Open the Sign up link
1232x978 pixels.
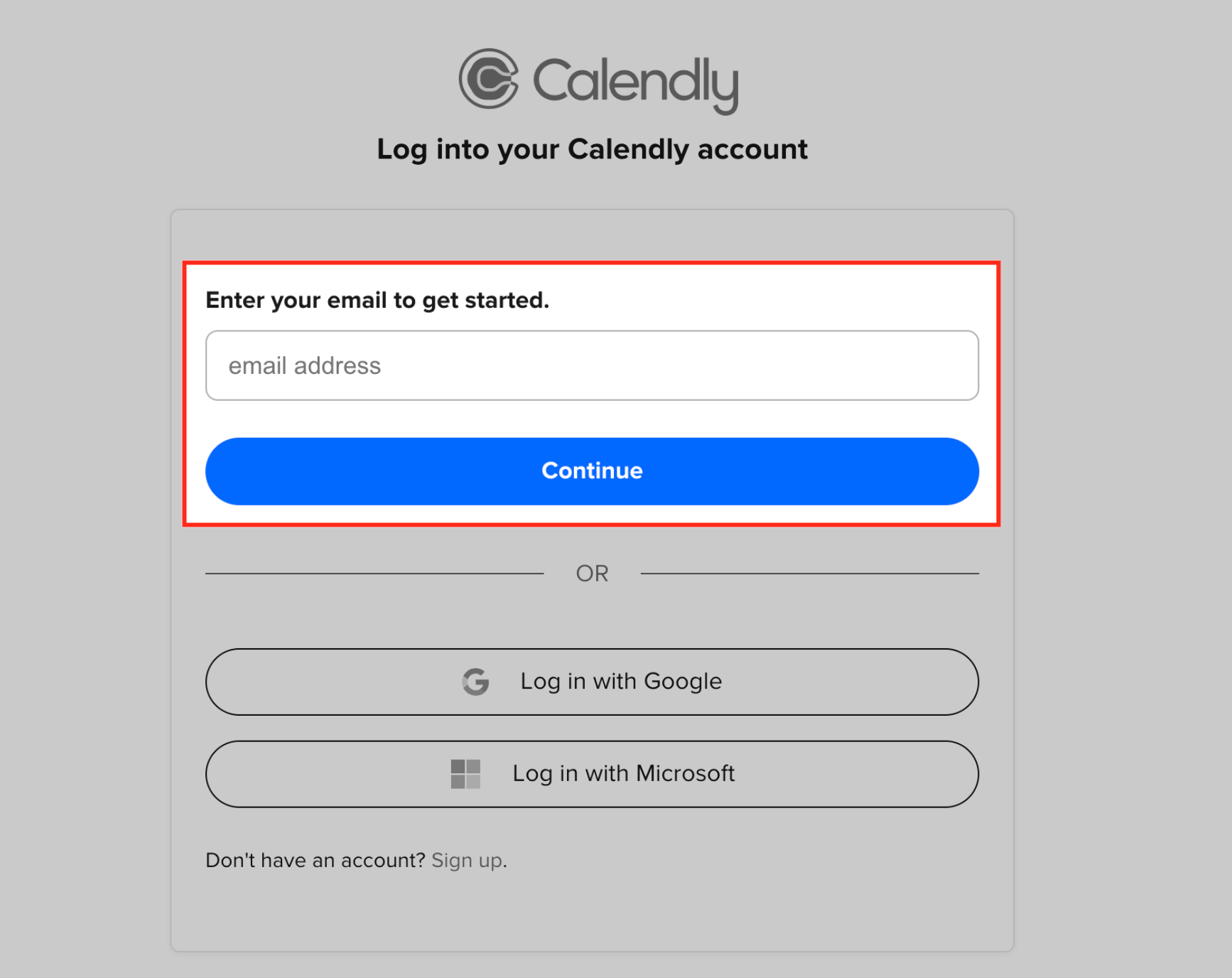[467, 861]
